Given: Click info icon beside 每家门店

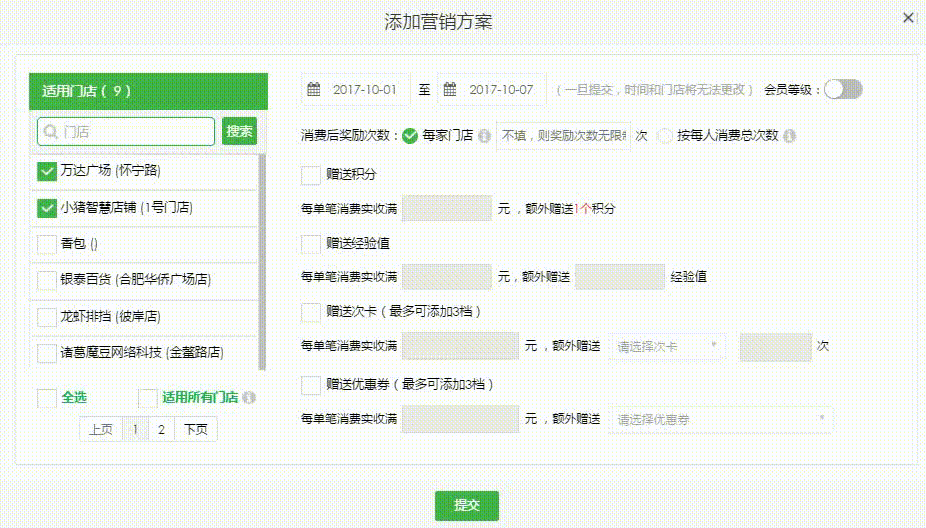Looking at the screenshot, I should pos(484,136).
